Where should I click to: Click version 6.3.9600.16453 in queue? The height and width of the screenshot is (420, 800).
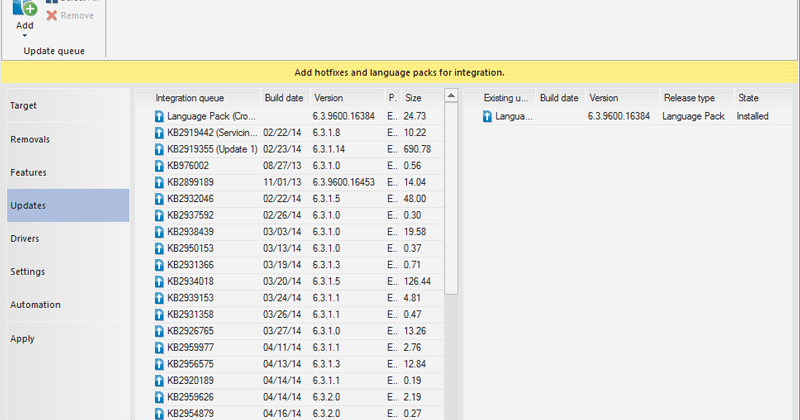(343, 182)
